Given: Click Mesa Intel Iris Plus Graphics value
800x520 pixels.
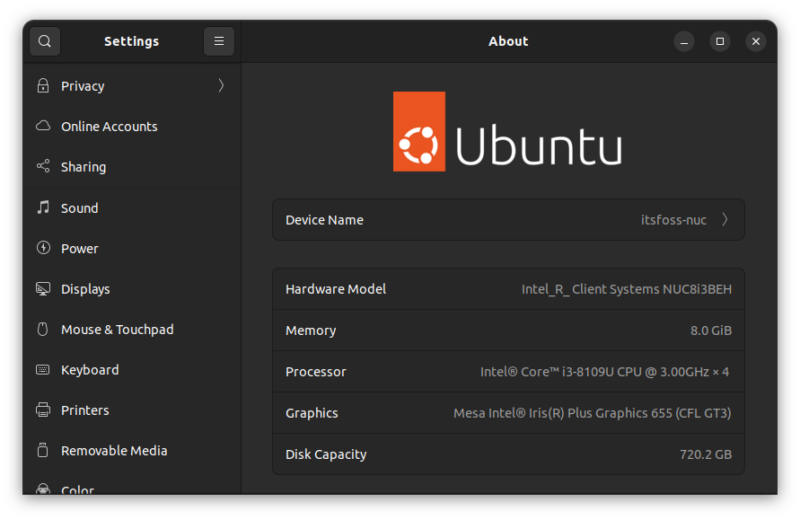Looking at the screenshot, I should pos(592,413).
